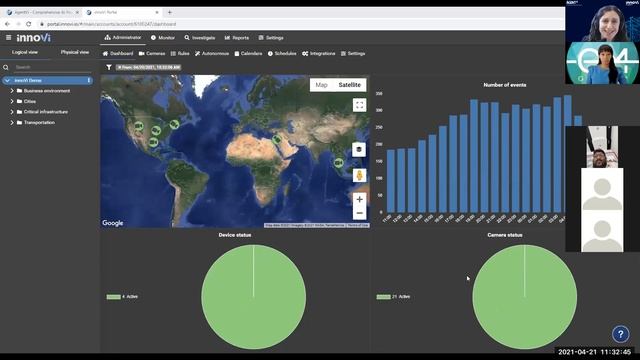
Task: Open the Autonomous sub-tab
Action: coord(212,53)
